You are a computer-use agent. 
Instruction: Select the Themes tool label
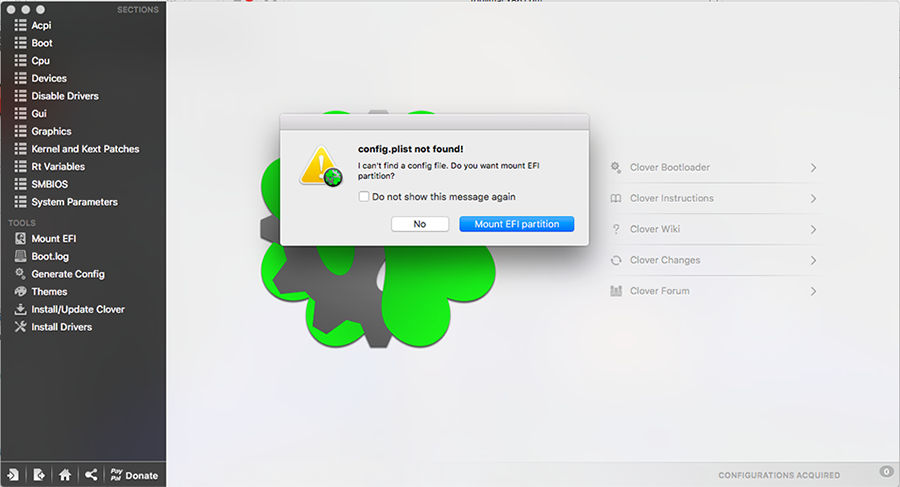(49, 292)
